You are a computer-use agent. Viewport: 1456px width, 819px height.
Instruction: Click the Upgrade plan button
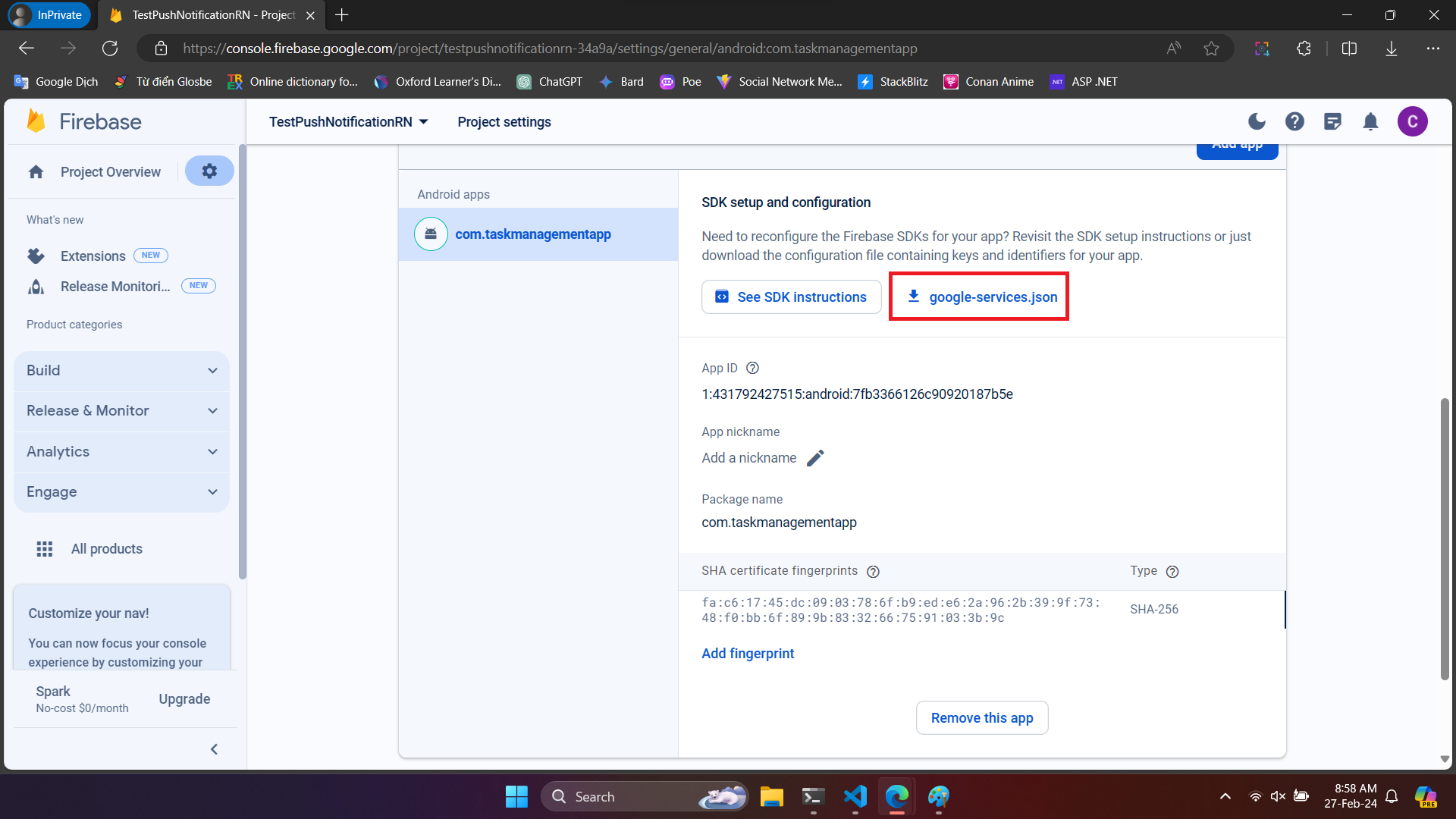(x=184, y=699)
